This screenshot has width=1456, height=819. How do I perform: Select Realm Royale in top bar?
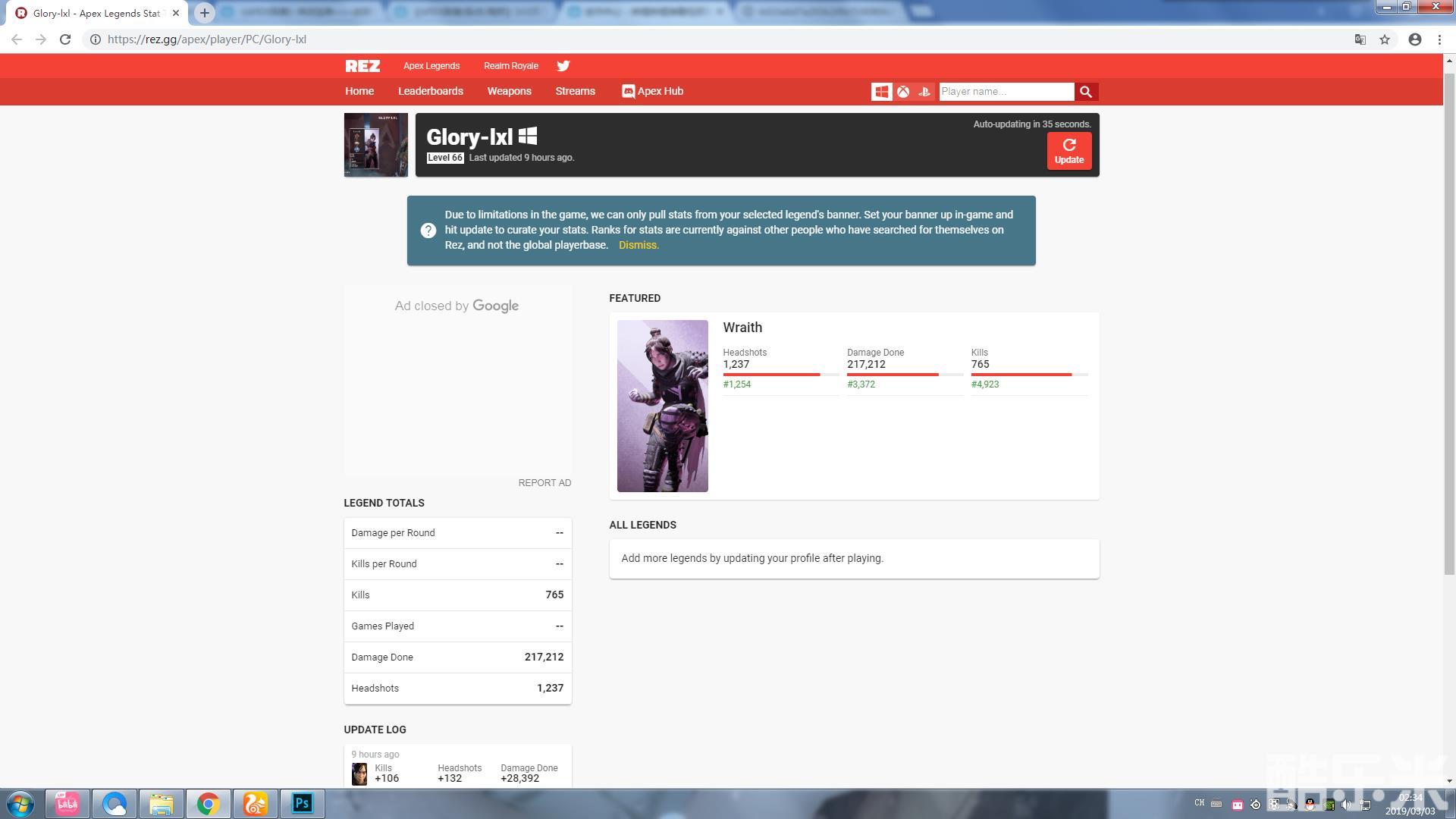511,66
